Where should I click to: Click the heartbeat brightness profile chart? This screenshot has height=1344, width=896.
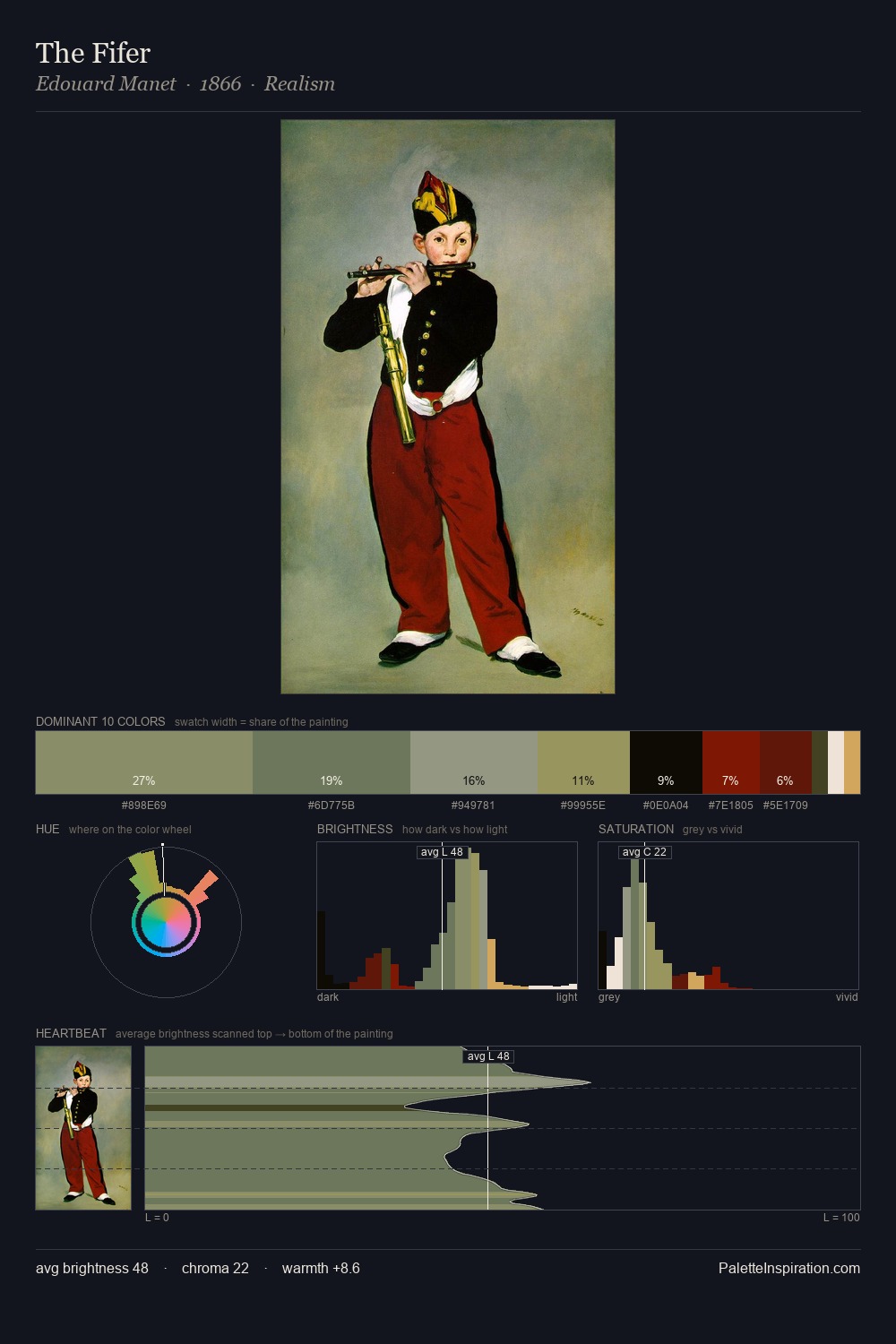(x=503, y=1128)
